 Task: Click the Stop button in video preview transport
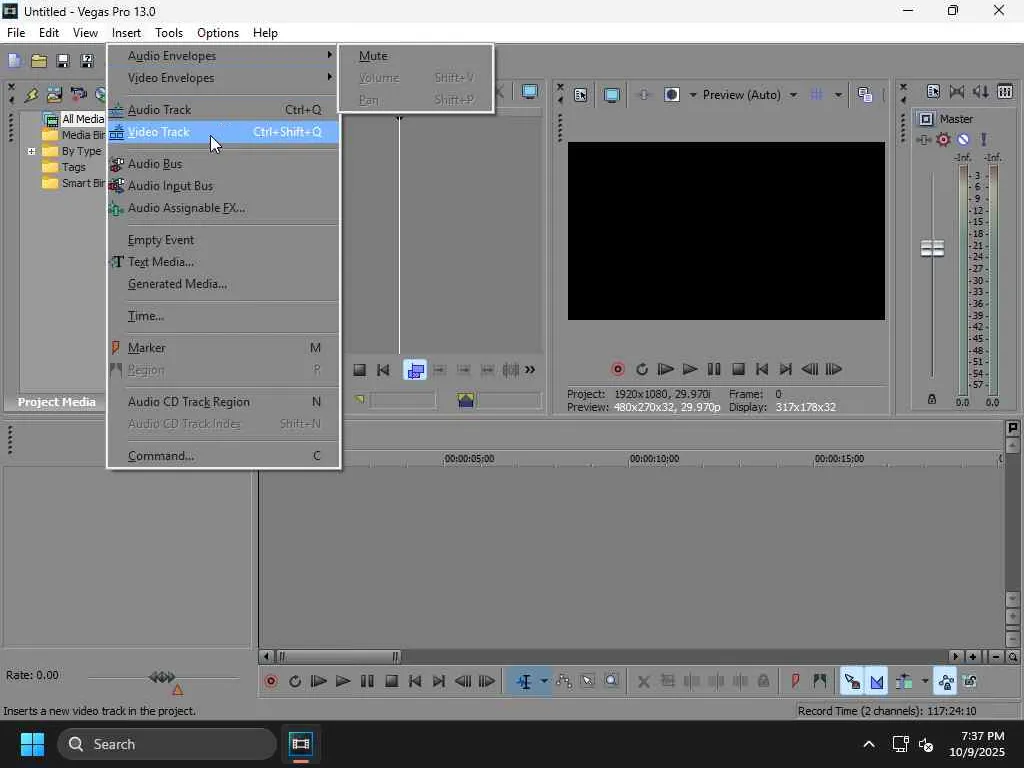tap(738, 369)
